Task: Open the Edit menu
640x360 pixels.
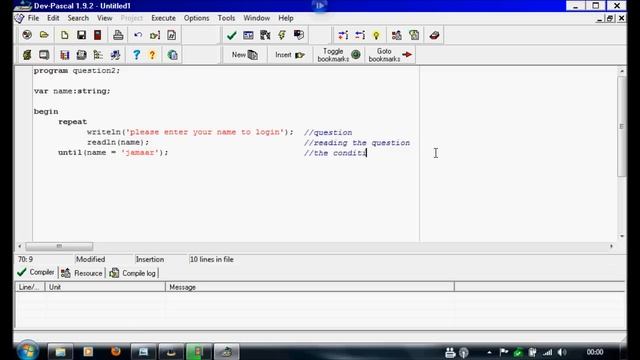Action: point(53,18)
